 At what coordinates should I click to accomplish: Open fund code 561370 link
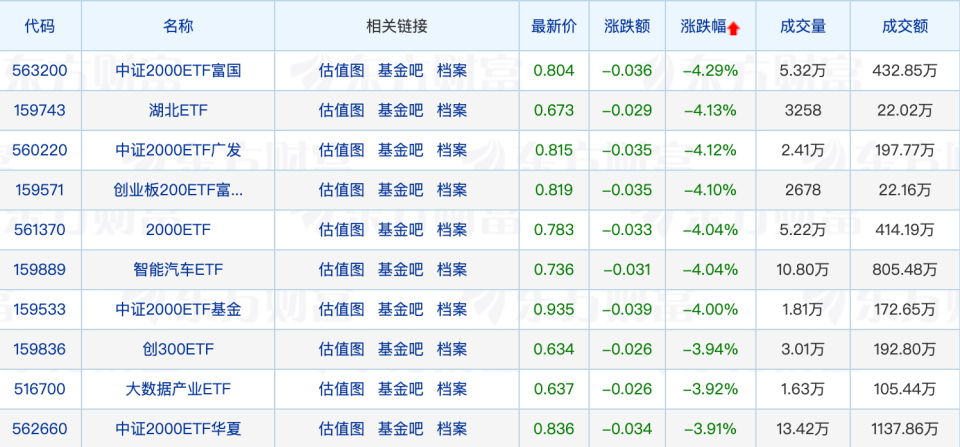tap(40, 230)
